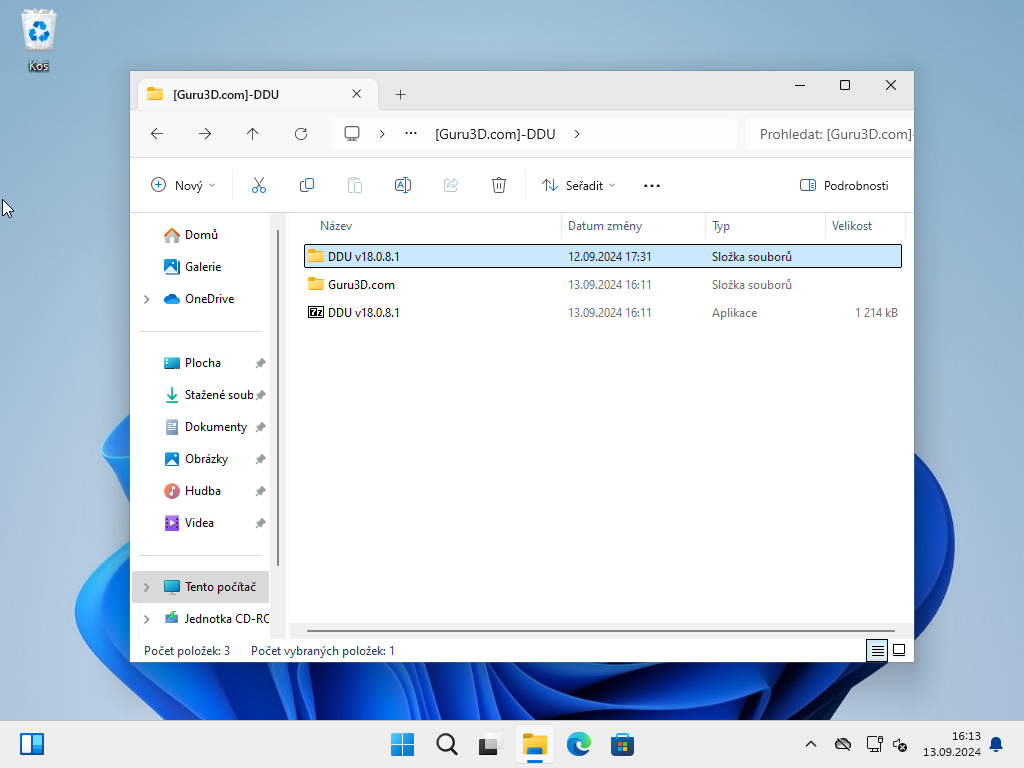This screenshot has height=768, width=1024.
Task: Click the Delete trash icon in toolbar
Action: pyautogui.click(x=499, y=185)
